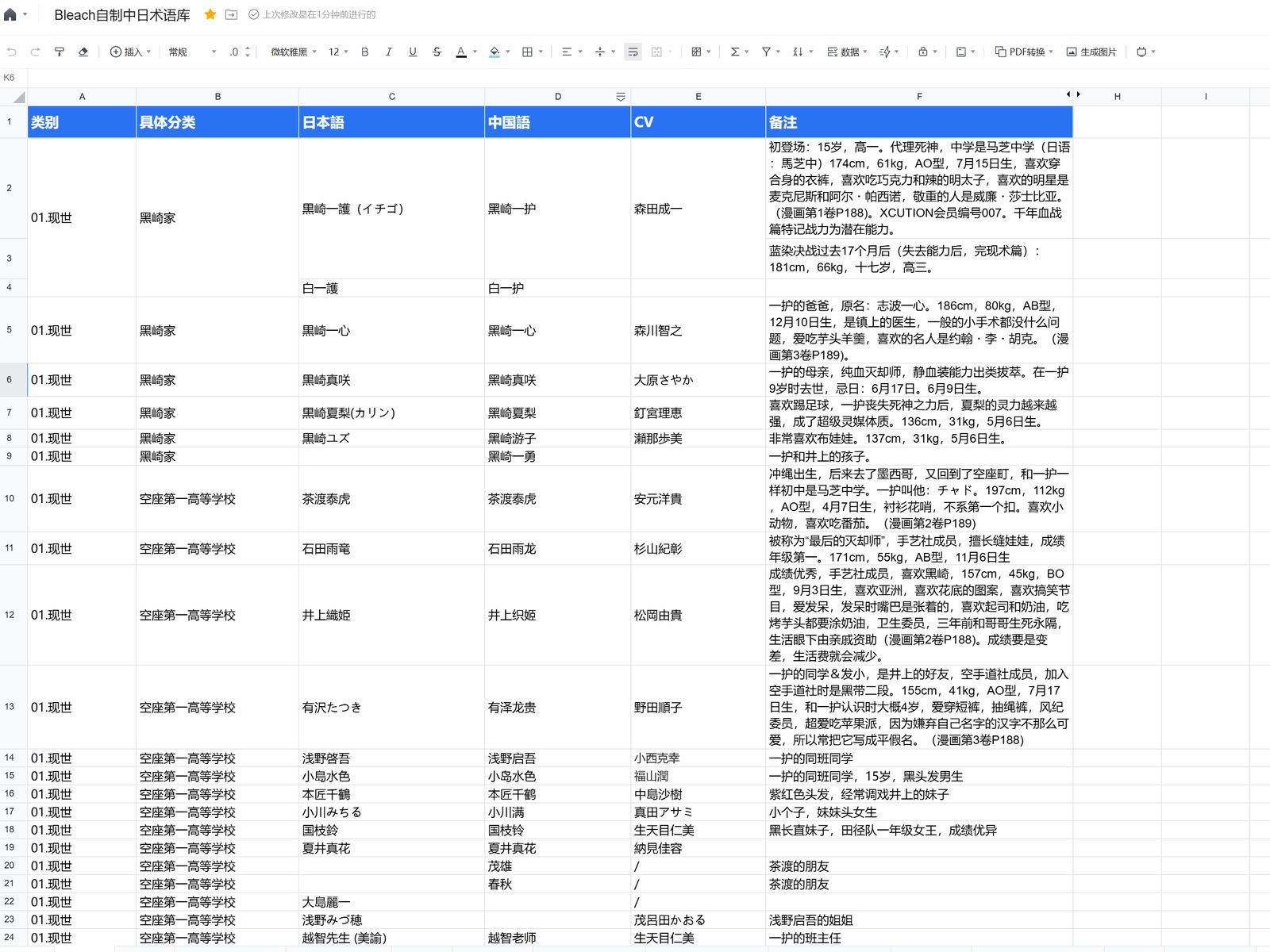Select the 越智老师 cell
Viewport: 1270px width, 952px height.
558,938
